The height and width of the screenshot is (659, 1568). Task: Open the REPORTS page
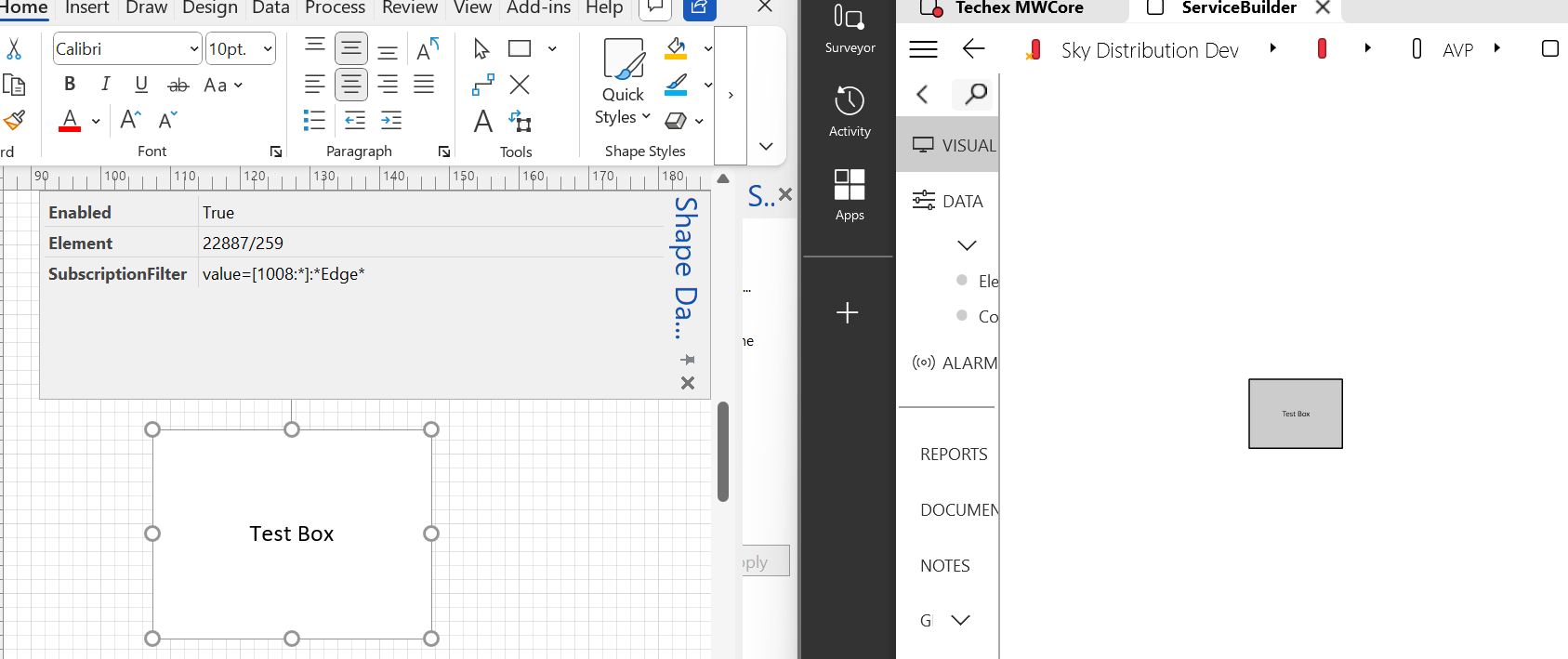point(954,455)
